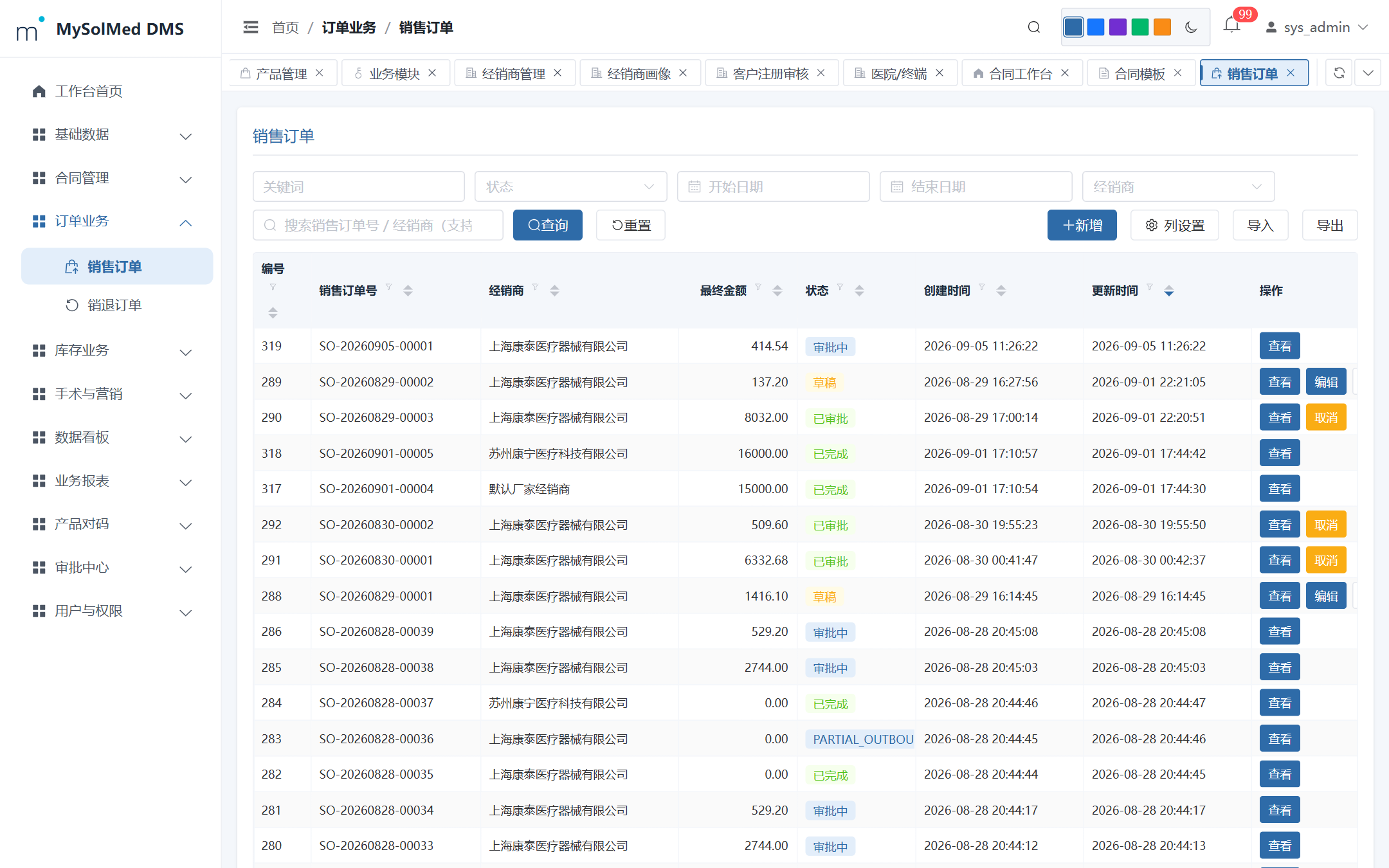Click the filter icon on 销售订单号 column
Image resolution: width=1389 pixels, height=868 pixels.
[388, 287]
